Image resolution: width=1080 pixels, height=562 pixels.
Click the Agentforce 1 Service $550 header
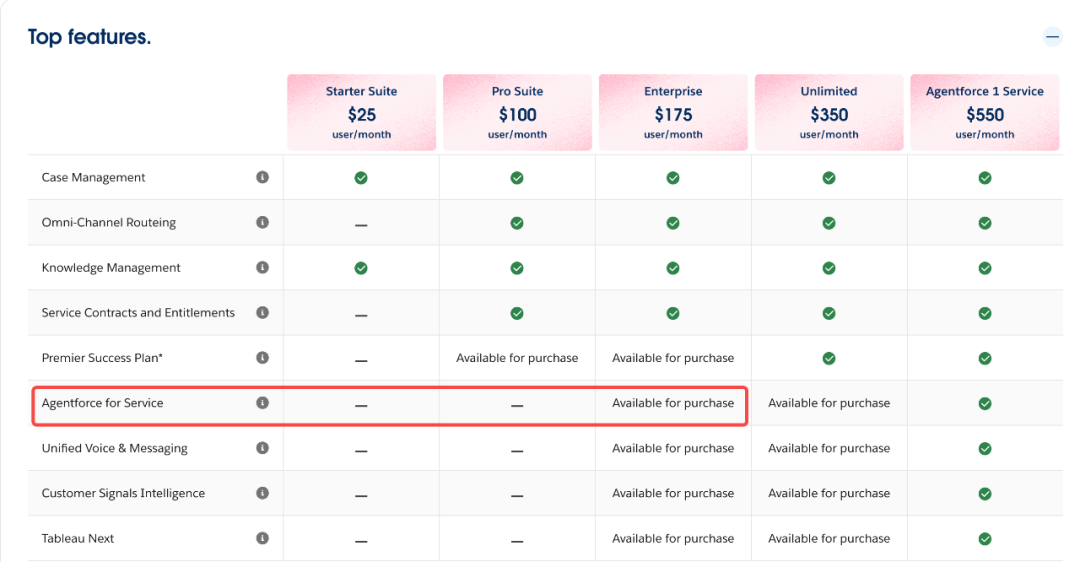(984, 112)
